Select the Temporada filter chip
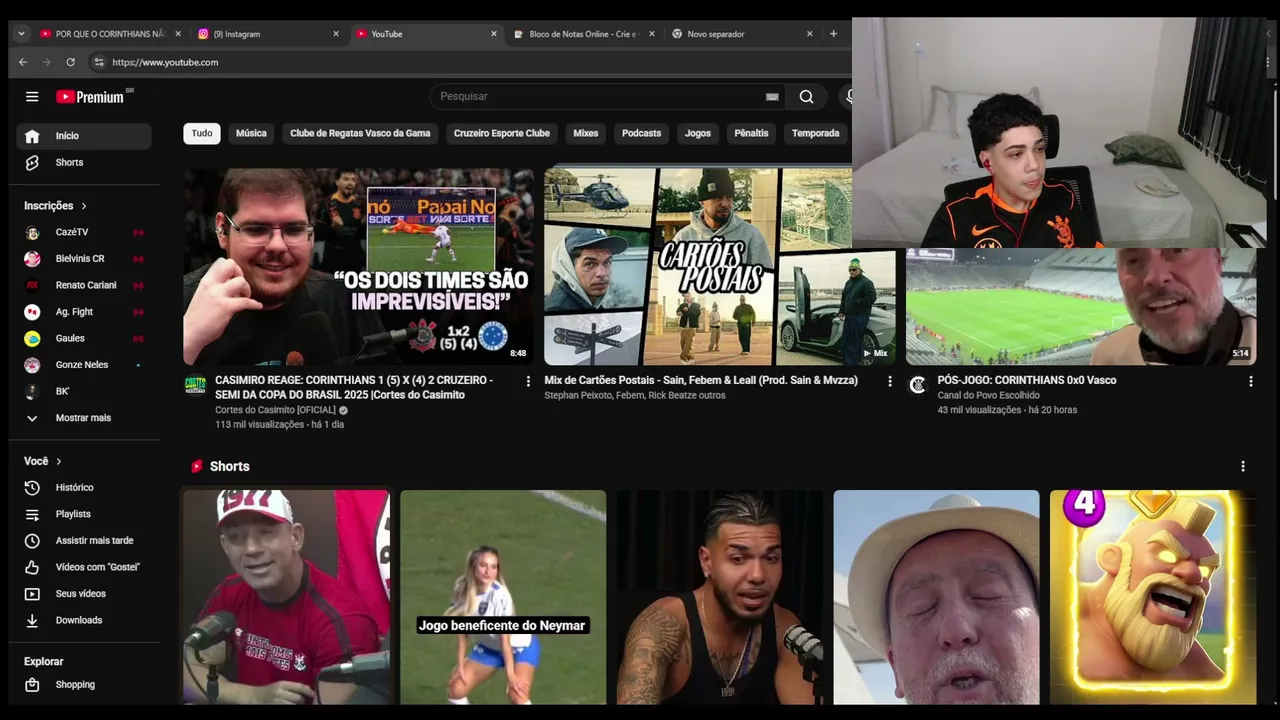 click(x=816, y=133)
